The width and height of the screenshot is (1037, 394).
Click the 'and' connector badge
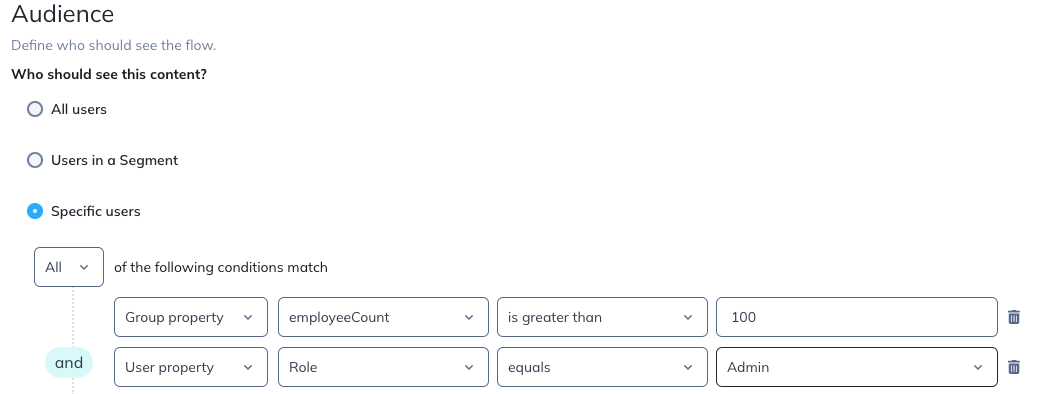tap(69, 363)
